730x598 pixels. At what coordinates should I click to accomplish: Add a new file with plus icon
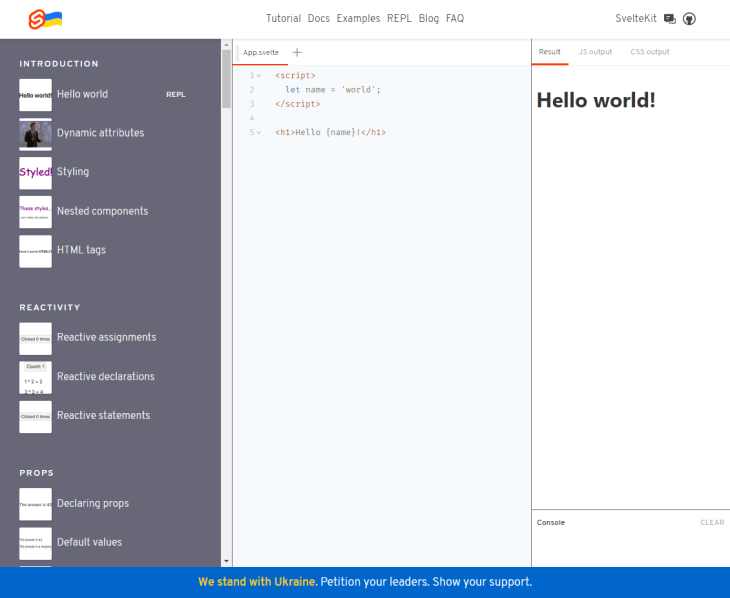click(297, 52)
